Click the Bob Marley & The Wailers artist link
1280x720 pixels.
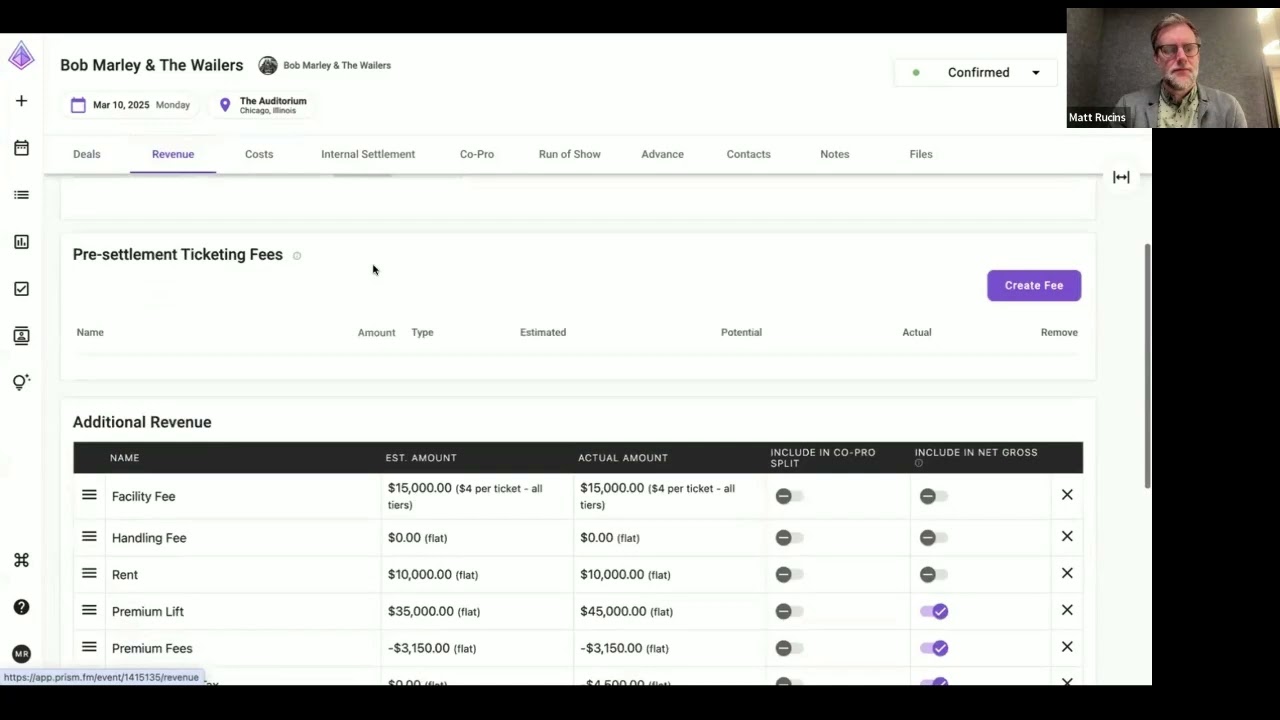[337, 65]
